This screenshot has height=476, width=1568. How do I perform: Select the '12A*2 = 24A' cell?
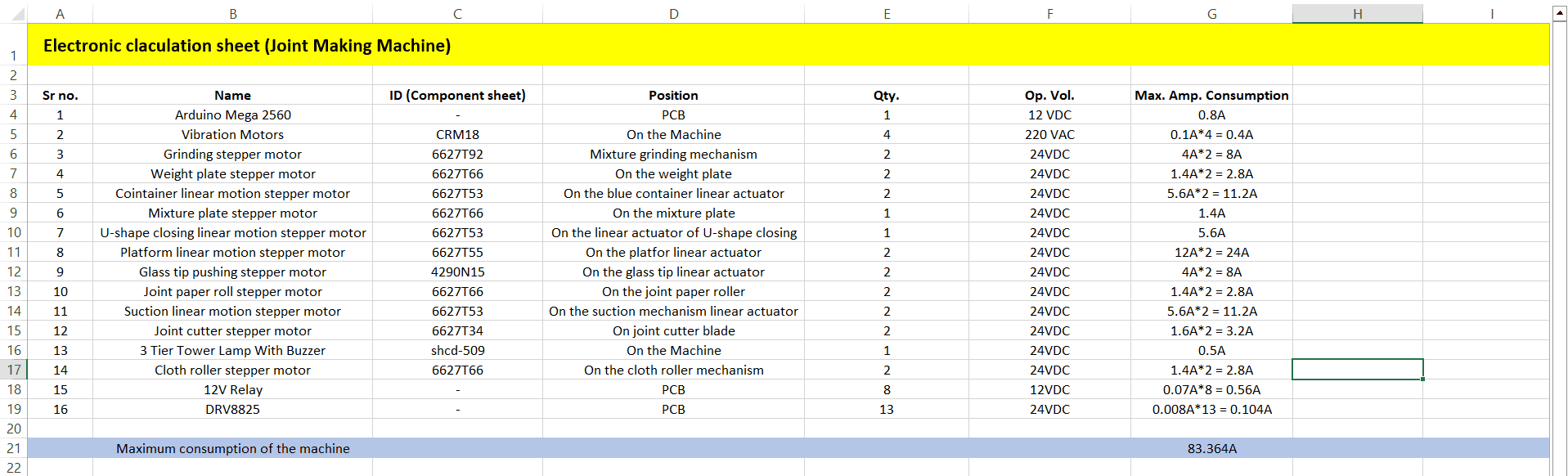coord(1211,252)
